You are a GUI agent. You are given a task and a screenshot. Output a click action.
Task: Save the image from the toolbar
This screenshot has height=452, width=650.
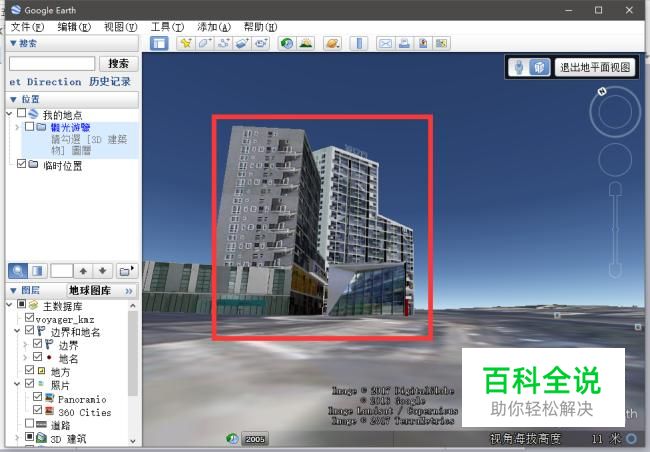[x=423, y=43]
